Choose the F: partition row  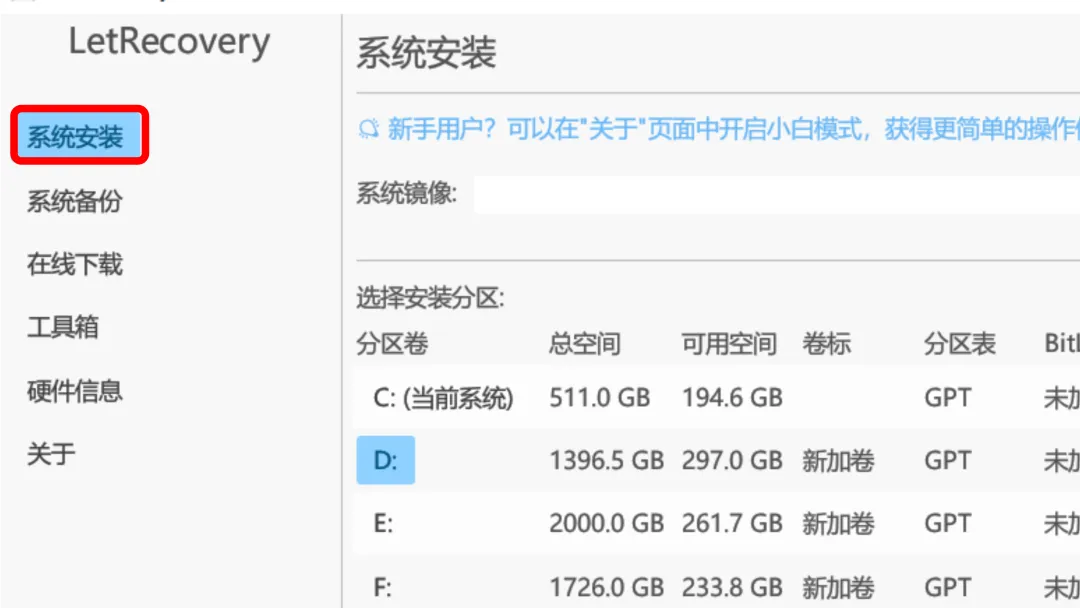pyautogui.click(x=383, y=587)
